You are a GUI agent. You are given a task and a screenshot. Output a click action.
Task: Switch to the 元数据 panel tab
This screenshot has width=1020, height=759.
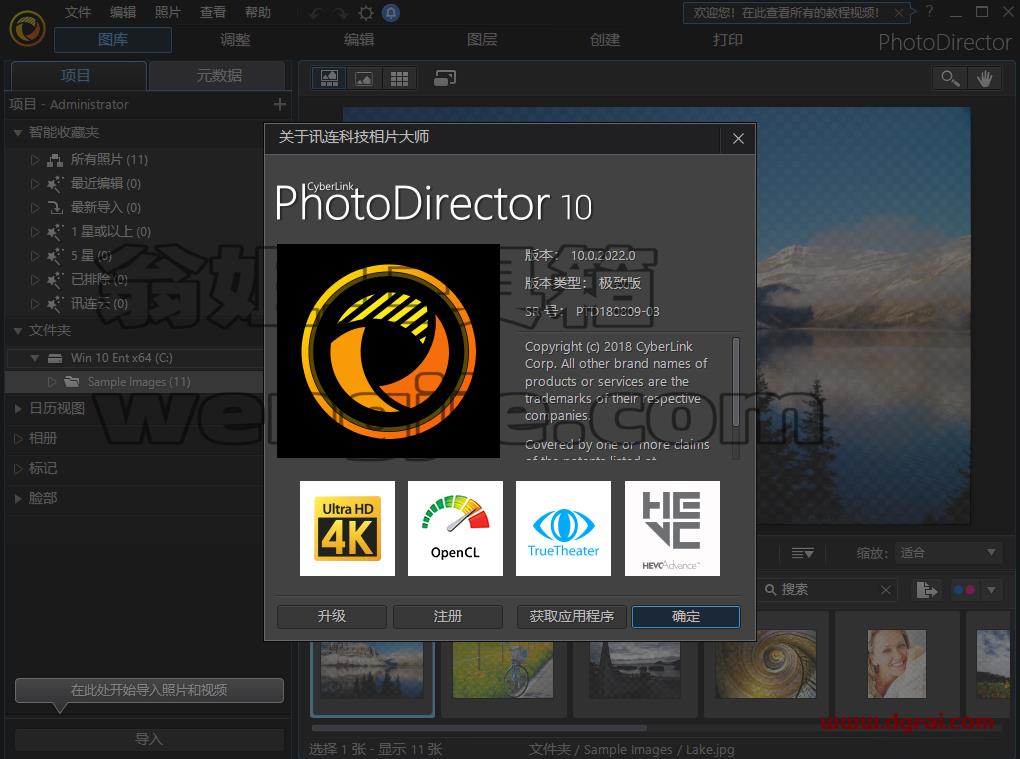219,75
